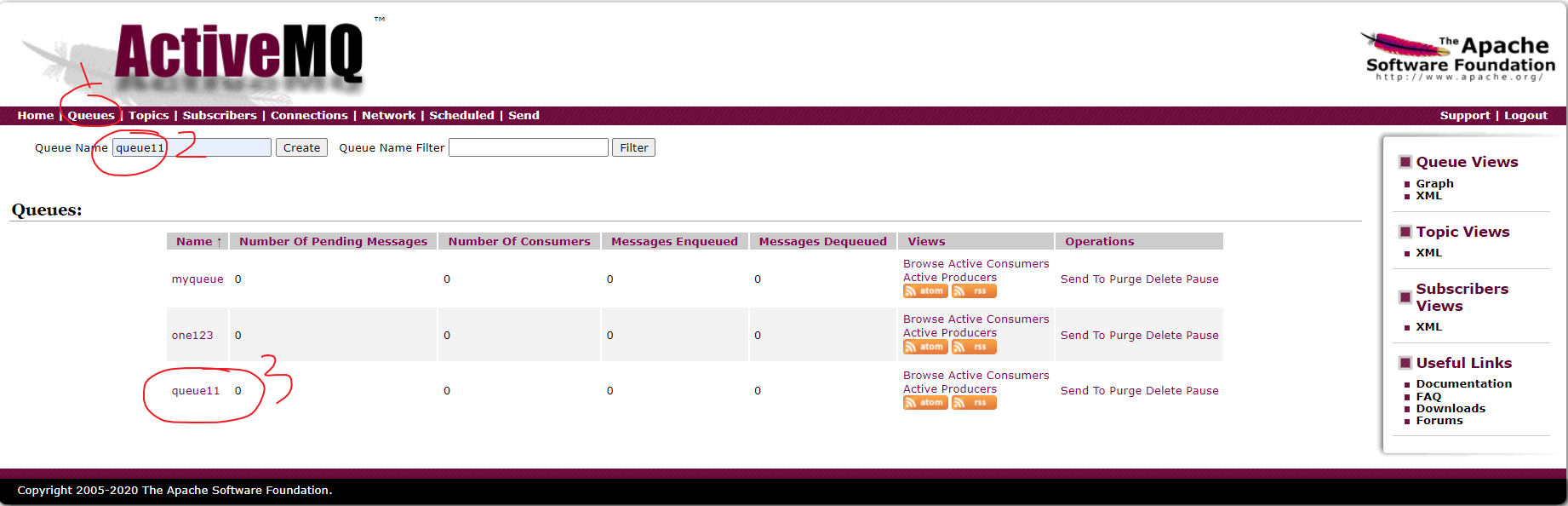Log out via the Logout link
The height and width of the screenshot is (506, 1568).
pyautogui.click(x=1525, y=115)
